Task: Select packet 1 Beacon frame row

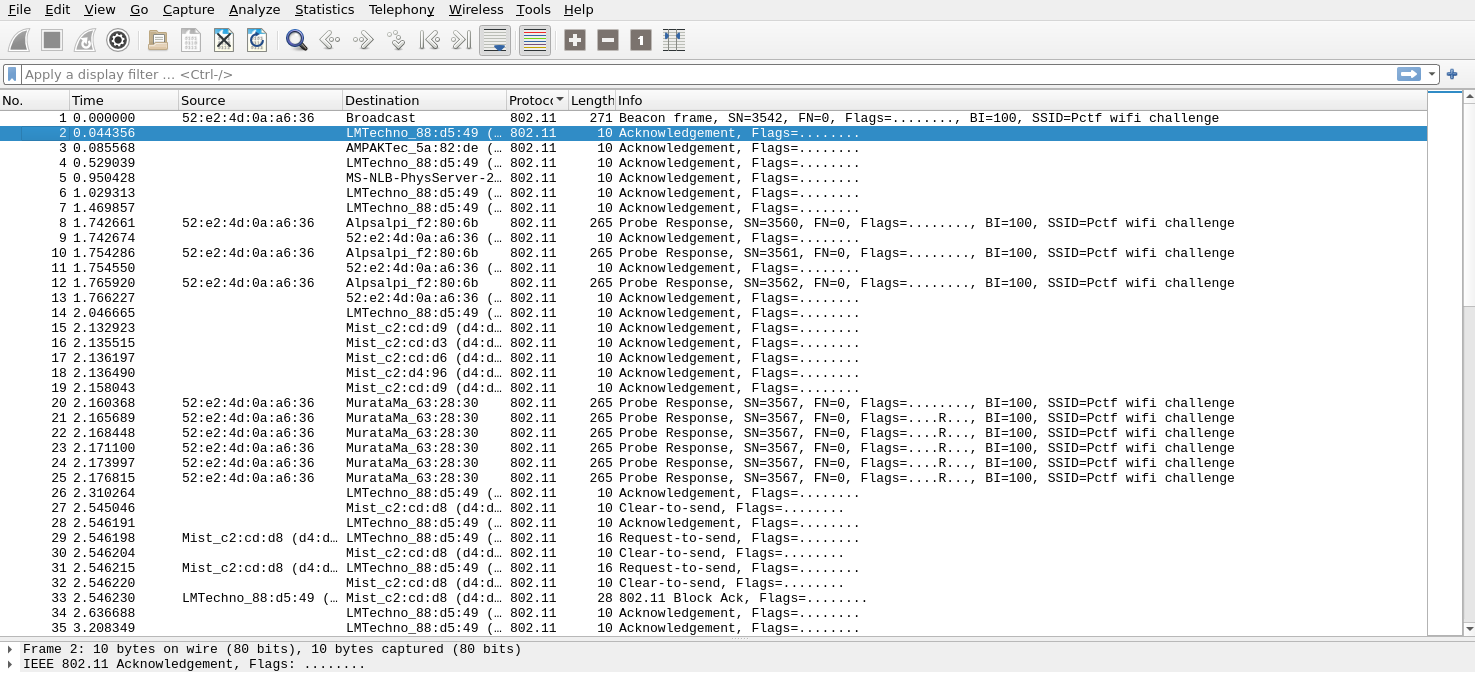Action: click(713, 118)
